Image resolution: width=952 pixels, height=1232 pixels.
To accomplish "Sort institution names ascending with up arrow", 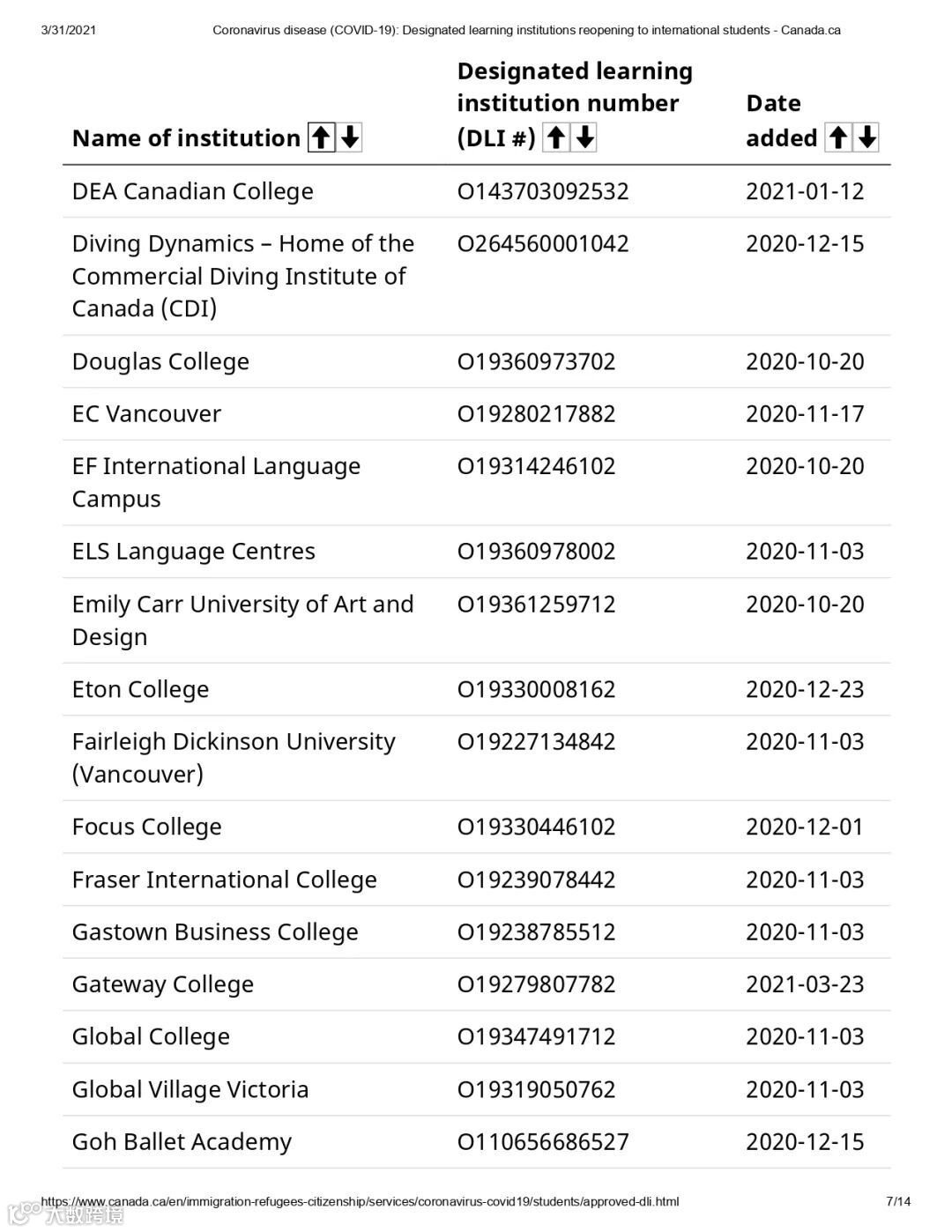I will 321,137.
